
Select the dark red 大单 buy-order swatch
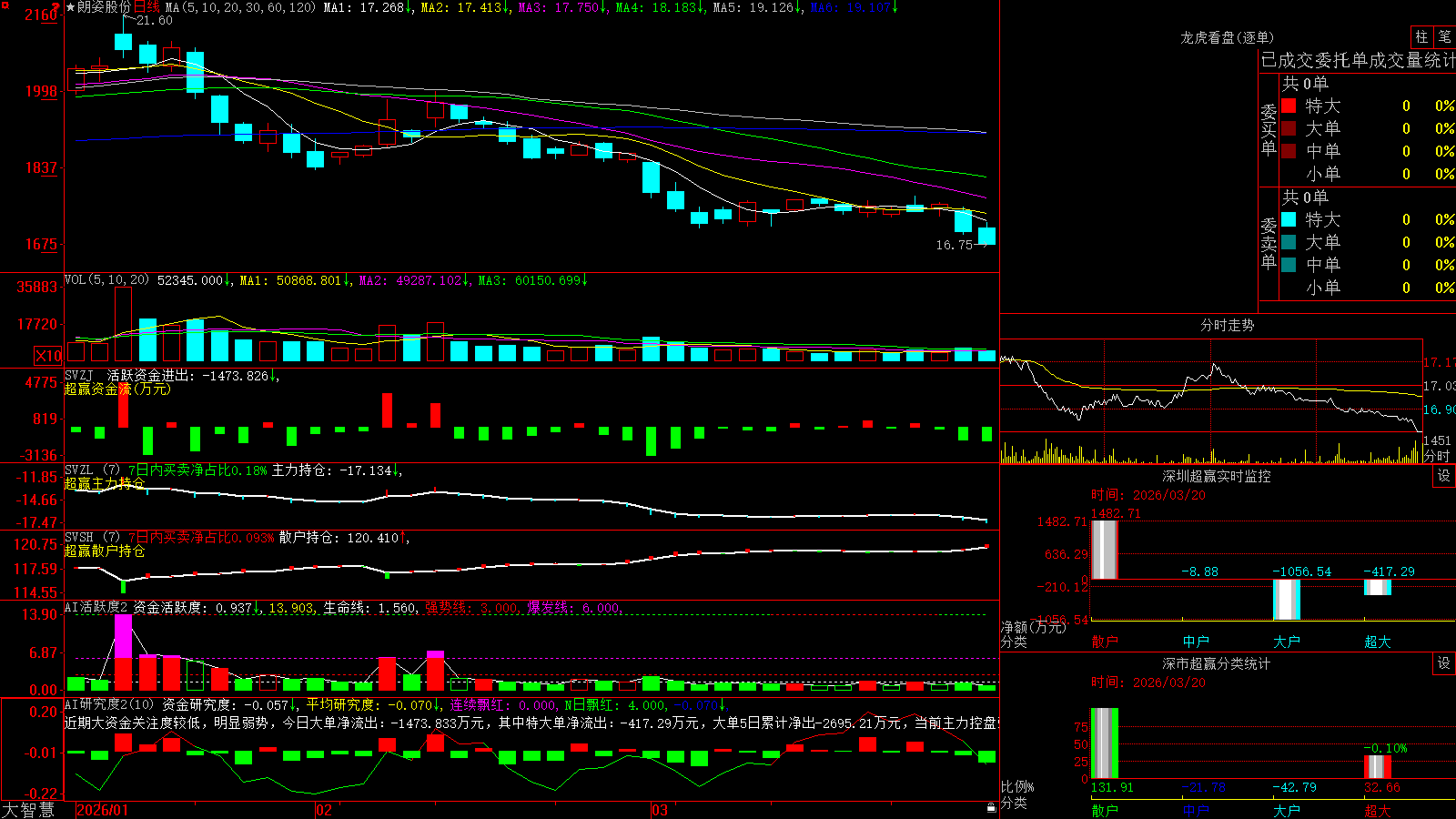[x=1289, y=128]
